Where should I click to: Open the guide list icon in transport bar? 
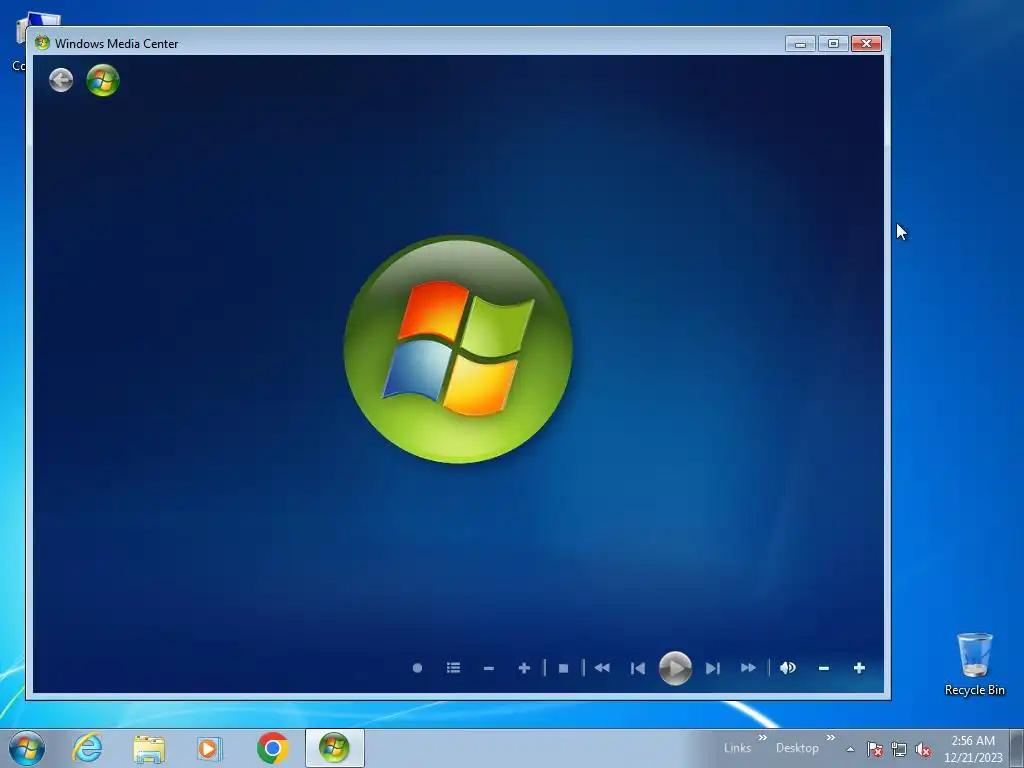tap(453, 667)
